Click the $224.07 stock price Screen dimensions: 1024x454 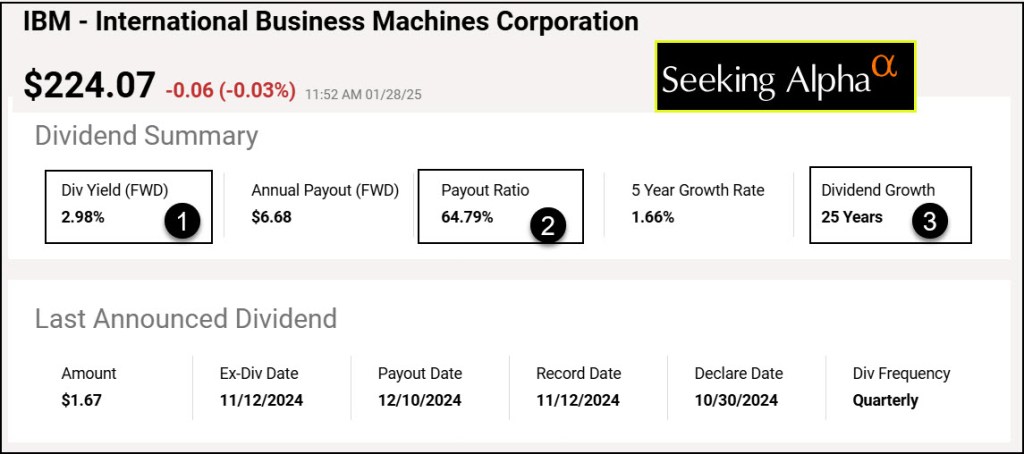point(89,85)
